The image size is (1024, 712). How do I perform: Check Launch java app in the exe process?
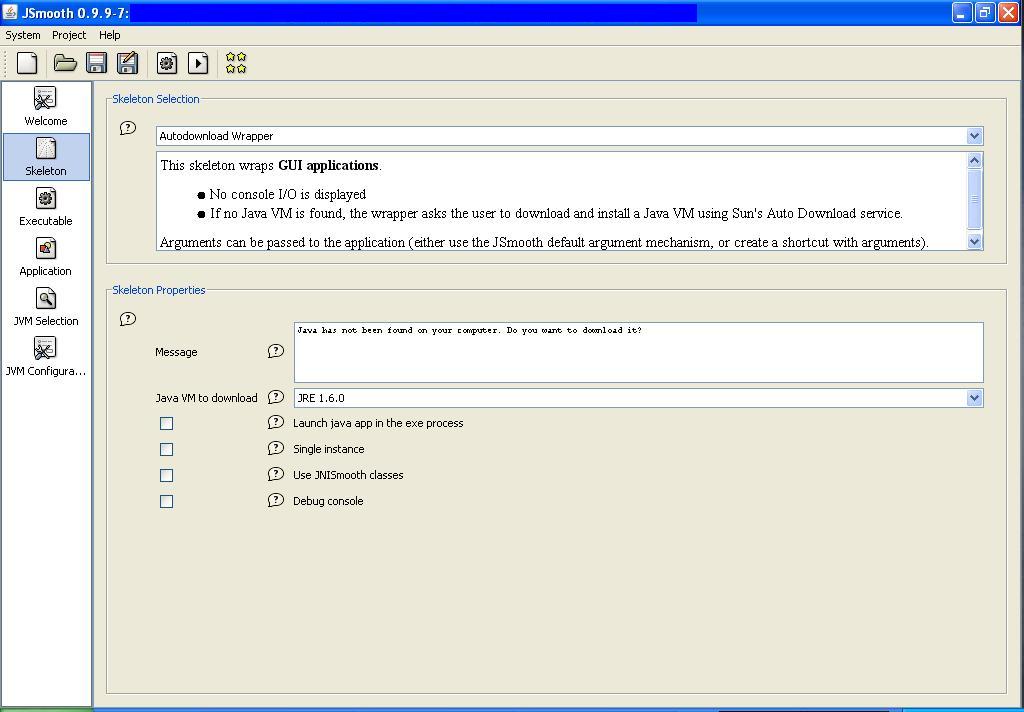coord(166,423)
